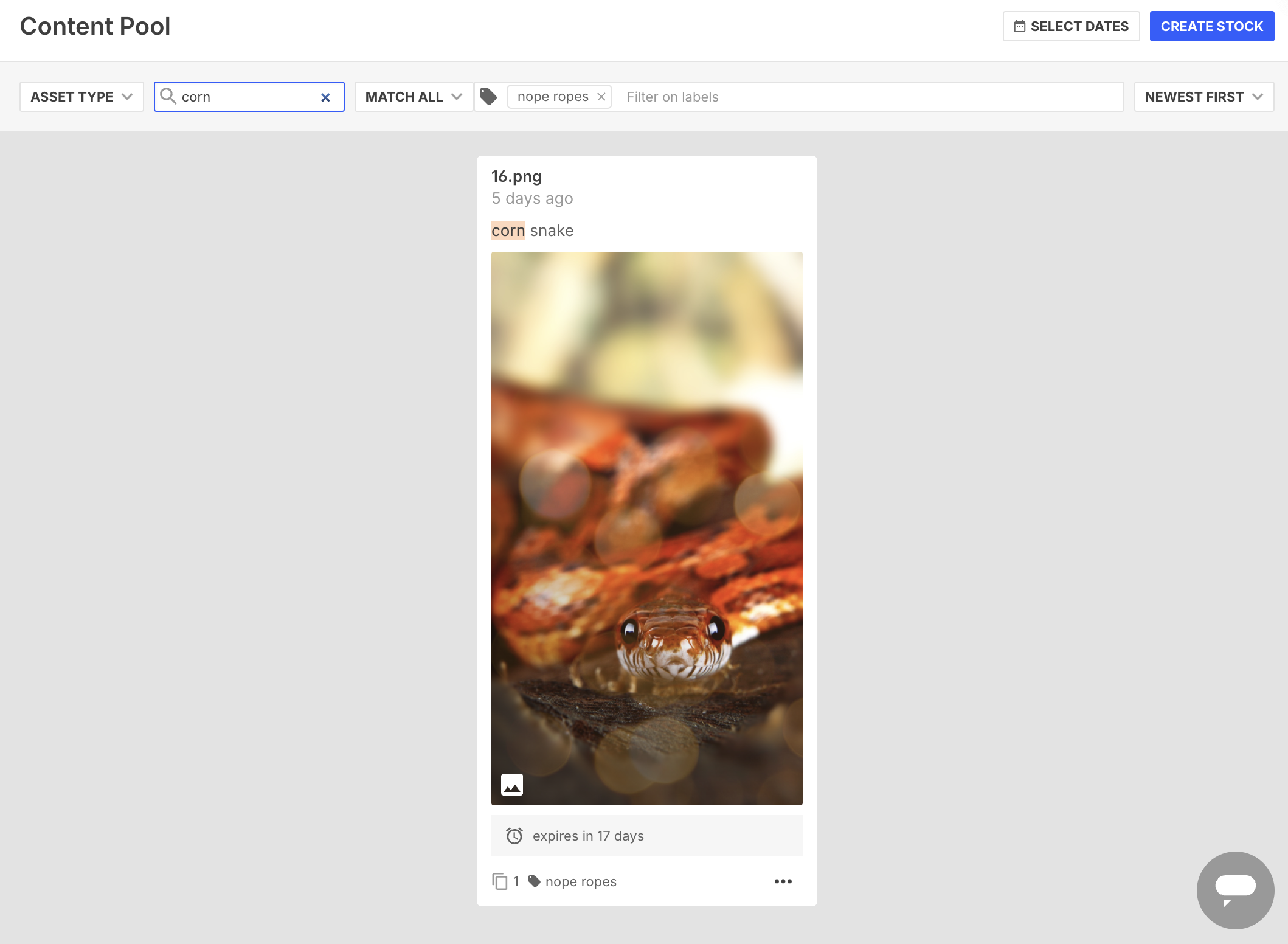
Task: Open the chat support bubble
Action: pos(1235,890)
